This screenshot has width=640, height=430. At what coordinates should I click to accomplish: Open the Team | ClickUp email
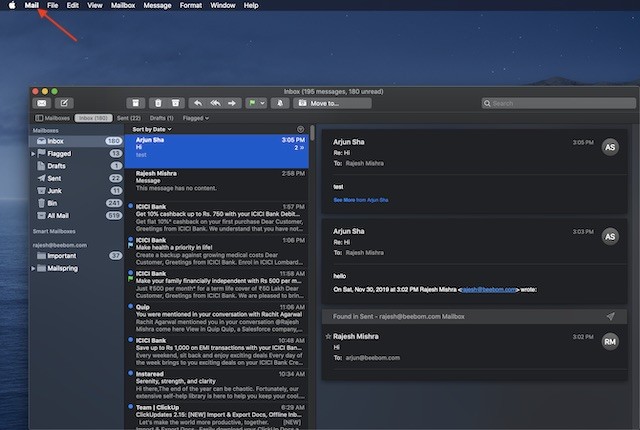pos(217,416)
